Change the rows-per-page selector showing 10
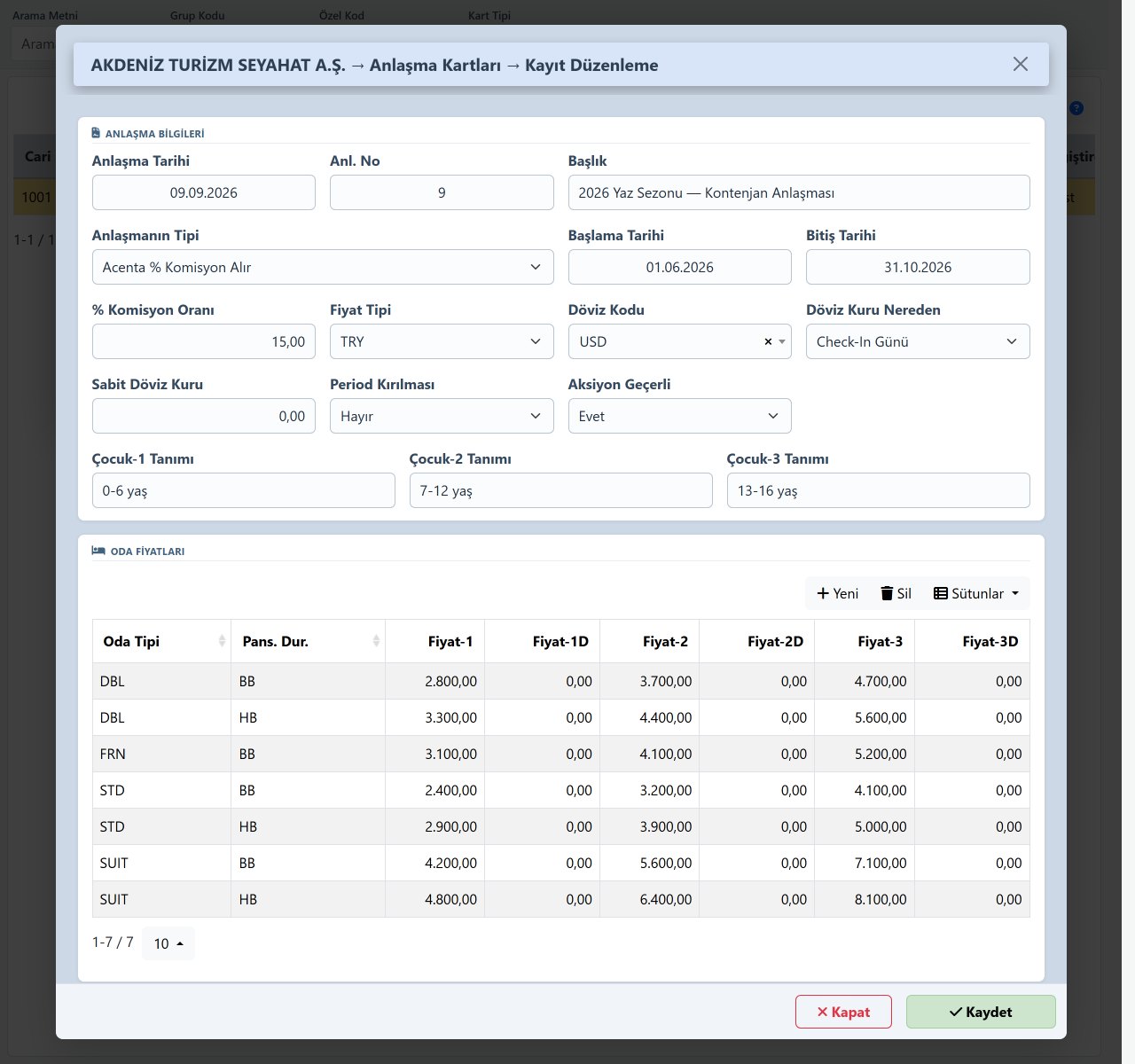1135x1064 pixels. point(168,943)
